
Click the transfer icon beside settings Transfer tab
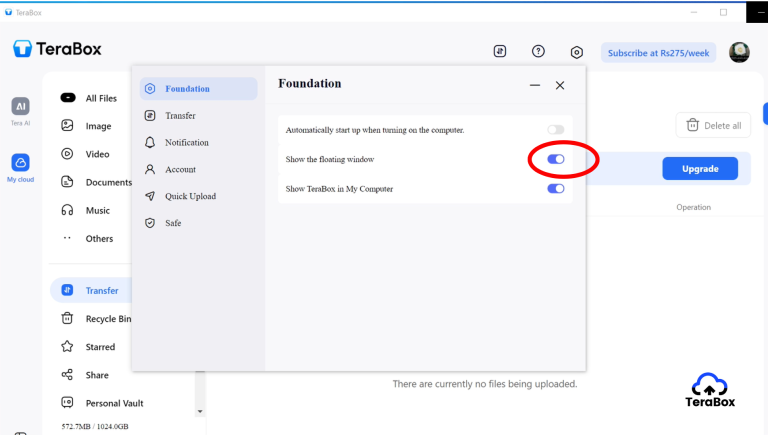click(x=150, y=116)
